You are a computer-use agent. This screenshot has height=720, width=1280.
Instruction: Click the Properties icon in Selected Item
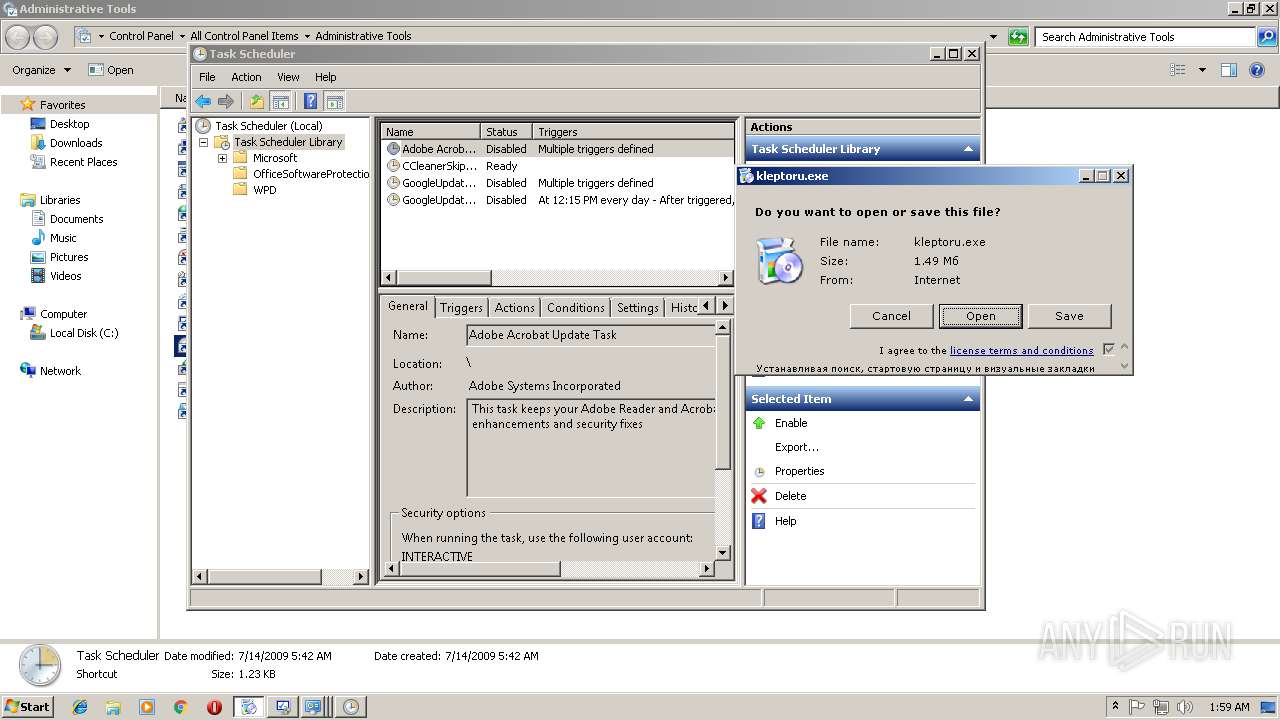[x=759, y=472]
